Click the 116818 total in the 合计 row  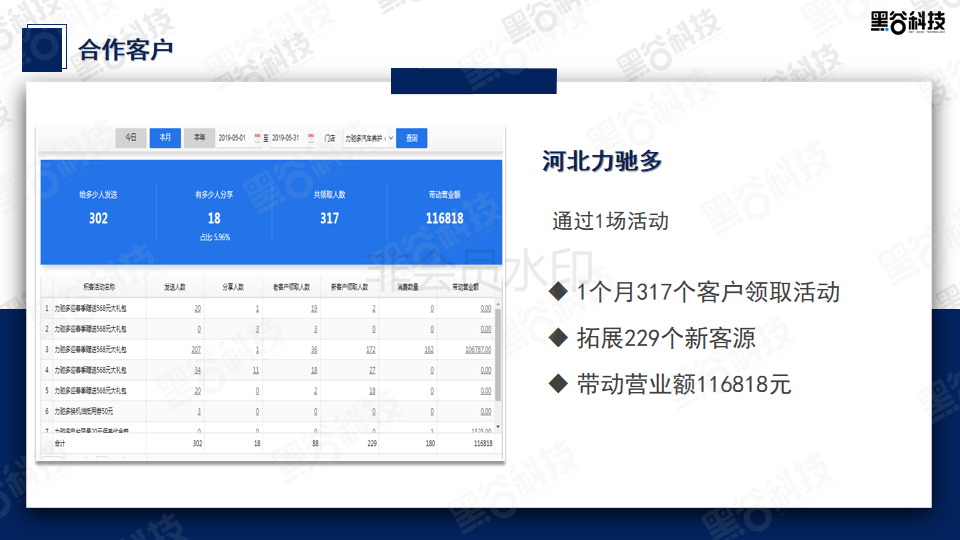482,443
